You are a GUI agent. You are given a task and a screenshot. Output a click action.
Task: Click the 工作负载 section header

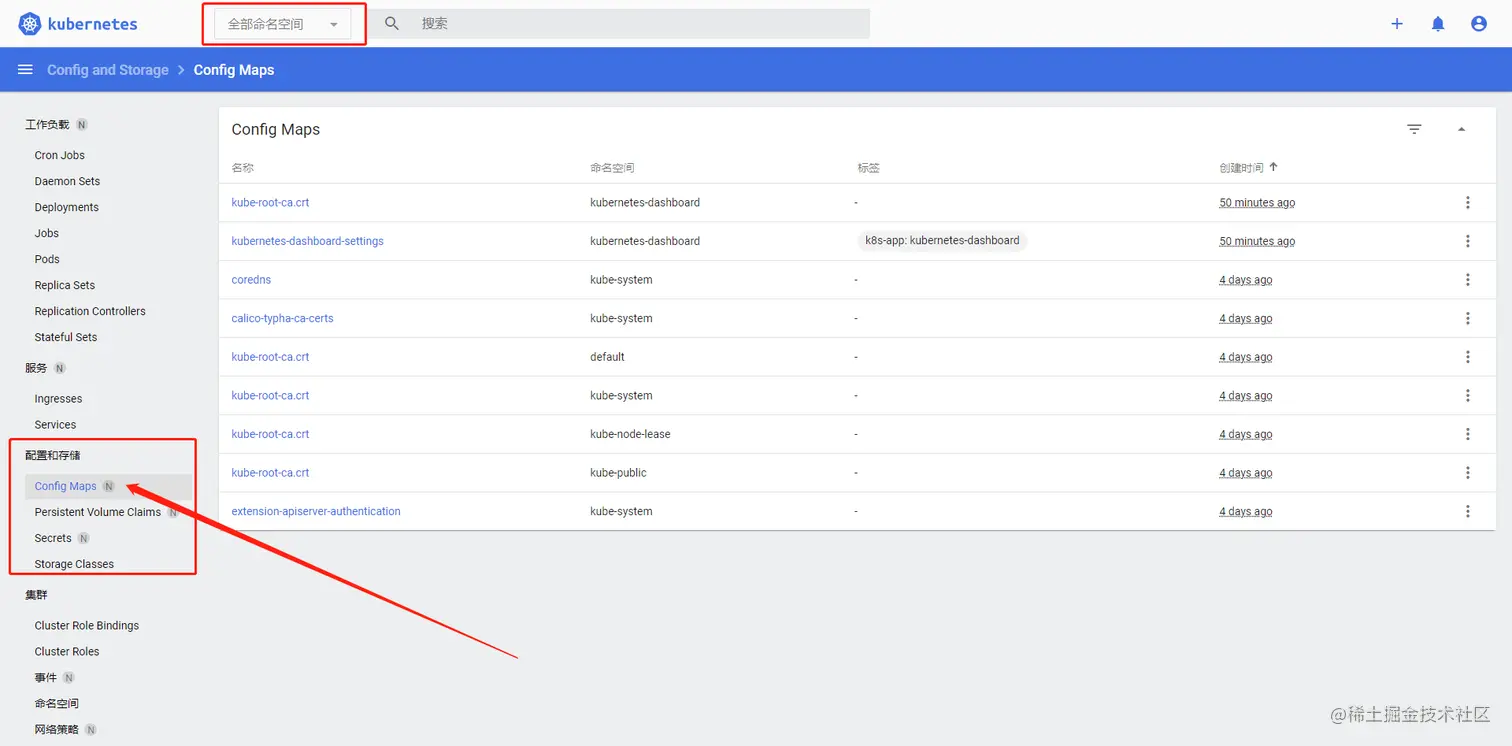click(x=47, y=125)
